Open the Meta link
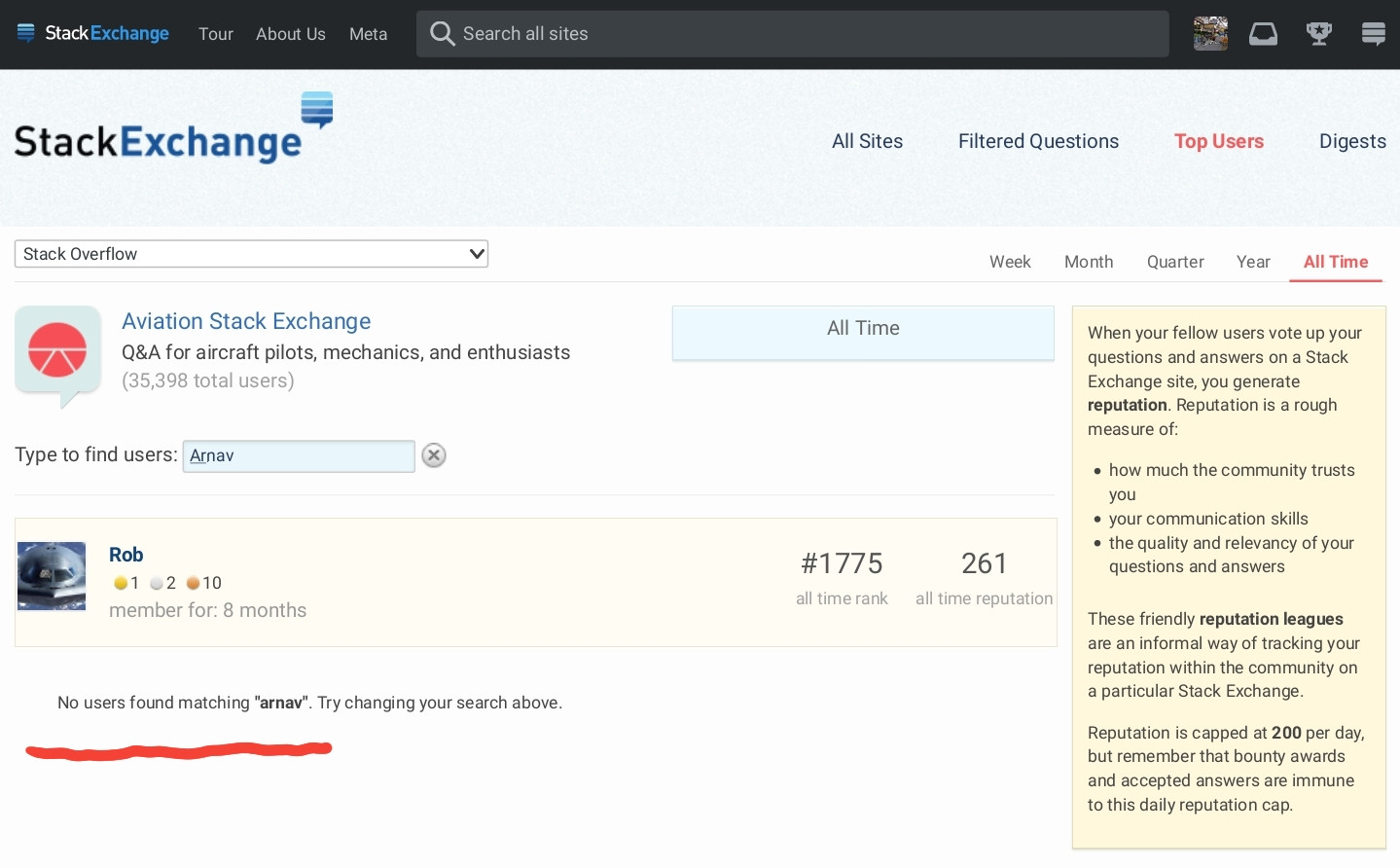The height and width of the screenshot is (868, 1400). 369,34
